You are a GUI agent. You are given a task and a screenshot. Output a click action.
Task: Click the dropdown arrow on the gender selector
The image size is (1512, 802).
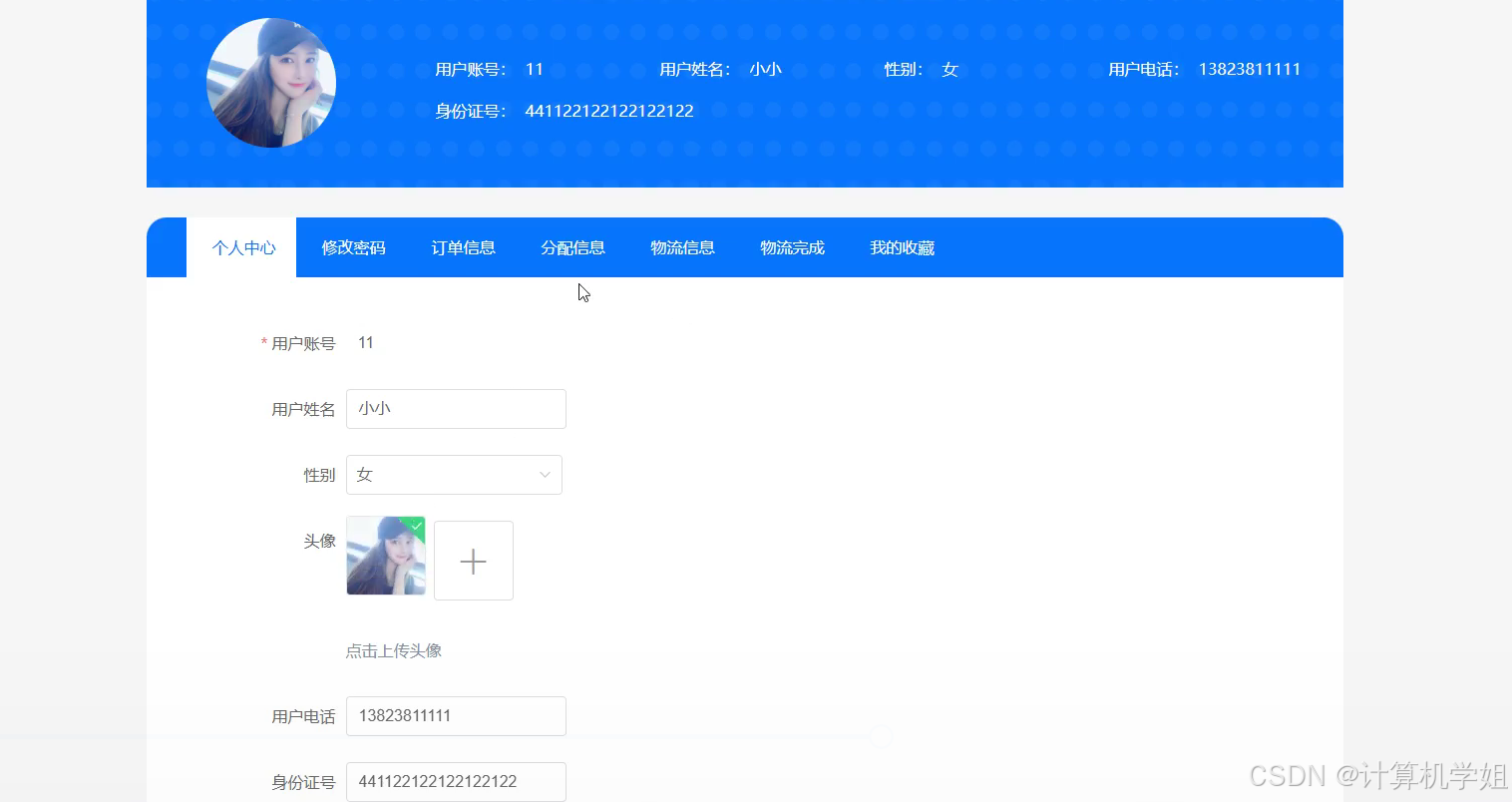(545, 475)
